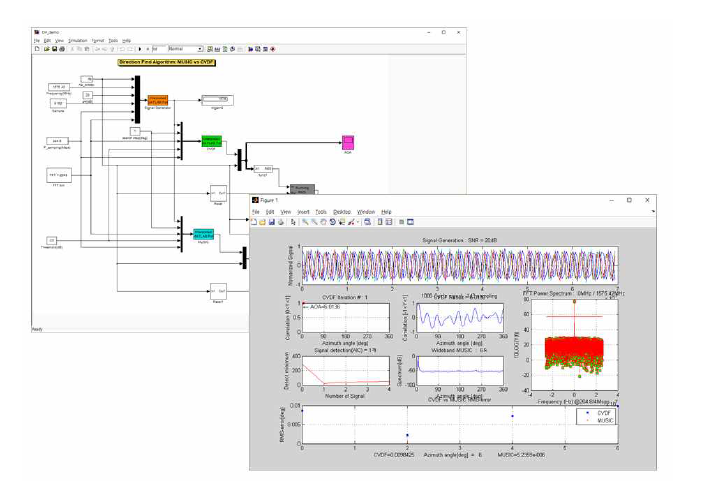Screen dimensions: 705x484
Task: Click the CVDF/MUSIC legend box in bottom plot
Action: click(x=597, y=417)
